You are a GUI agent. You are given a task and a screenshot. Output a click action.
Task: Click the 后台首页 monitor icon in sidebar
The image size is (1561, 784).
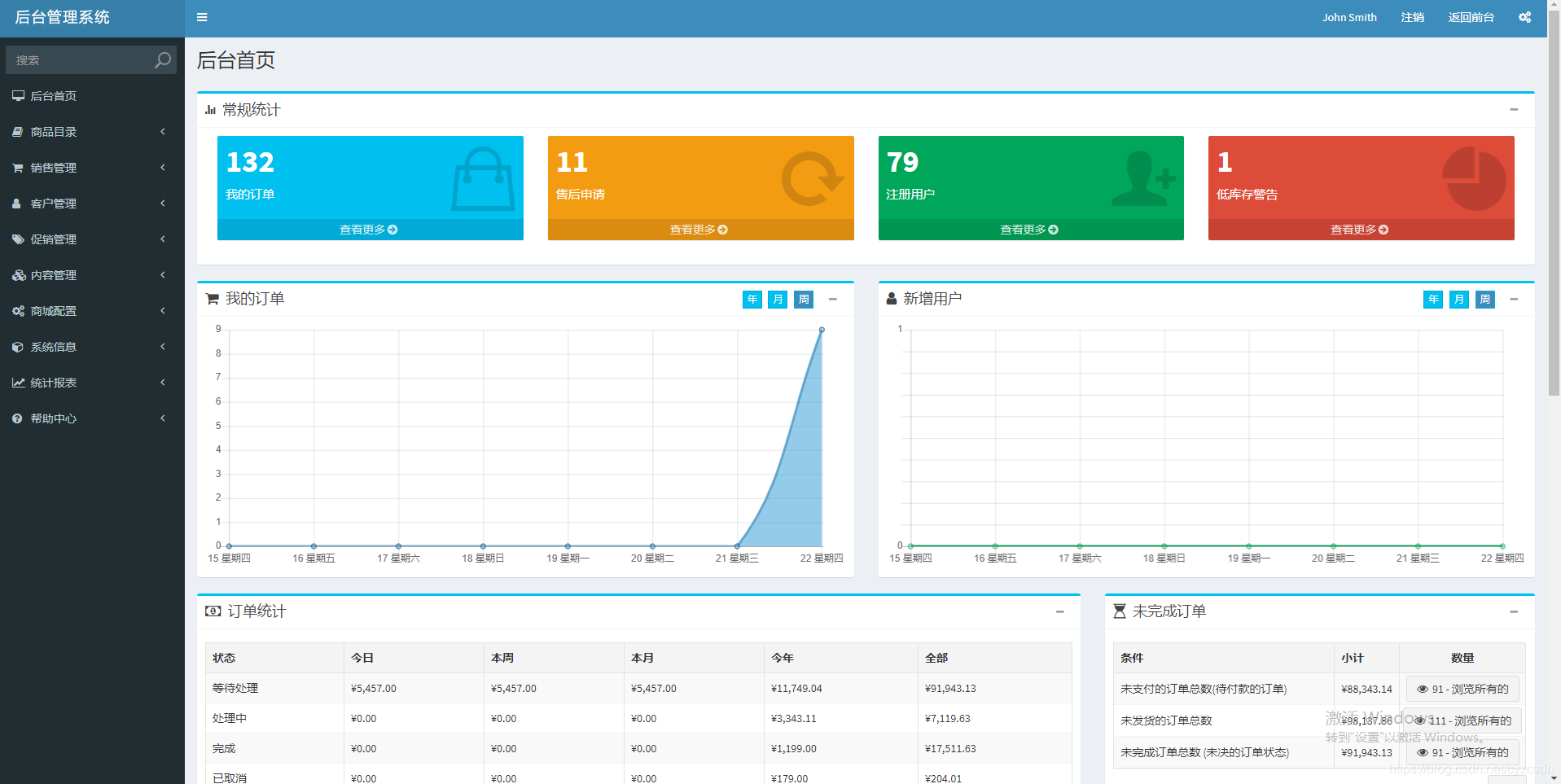[18, 95]
